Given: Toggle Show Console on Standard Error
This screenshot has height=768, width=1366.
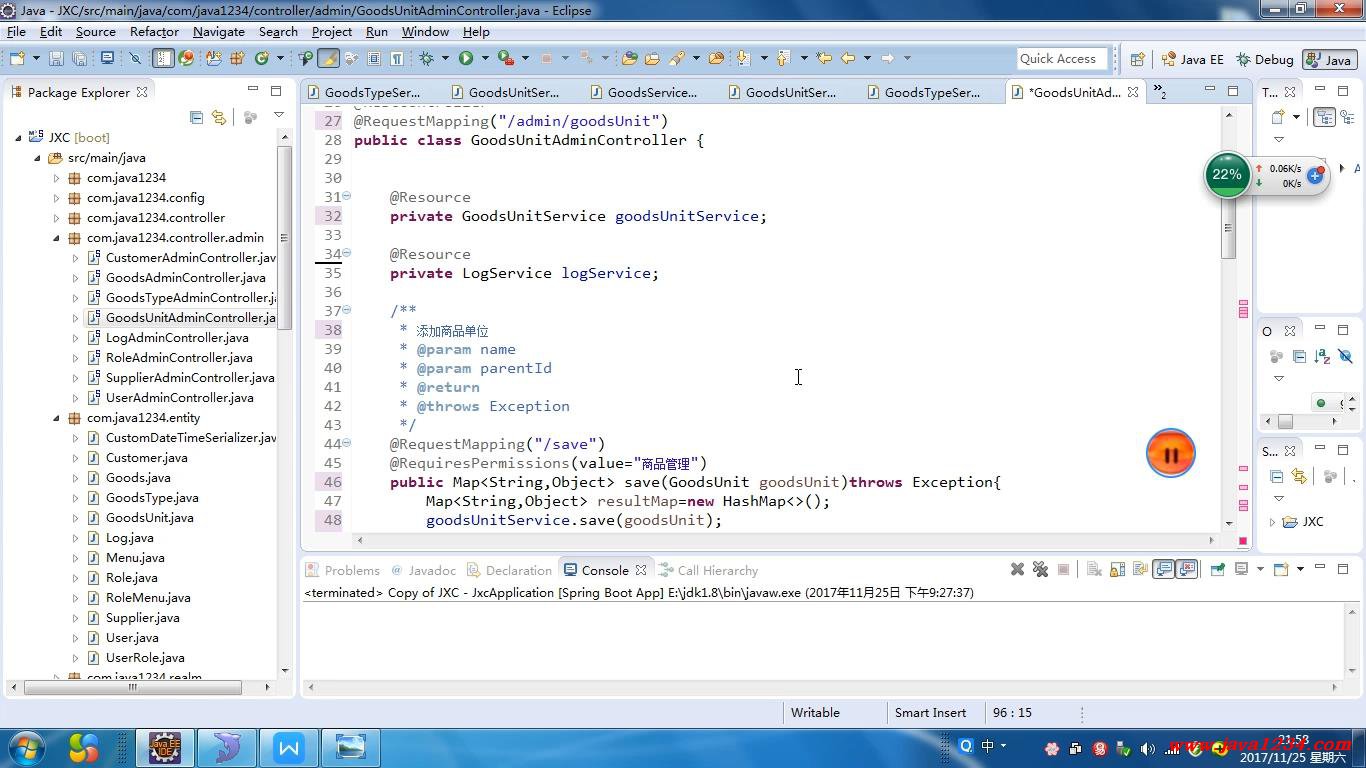Looking at the screenshot, I should coord(1186,569).
